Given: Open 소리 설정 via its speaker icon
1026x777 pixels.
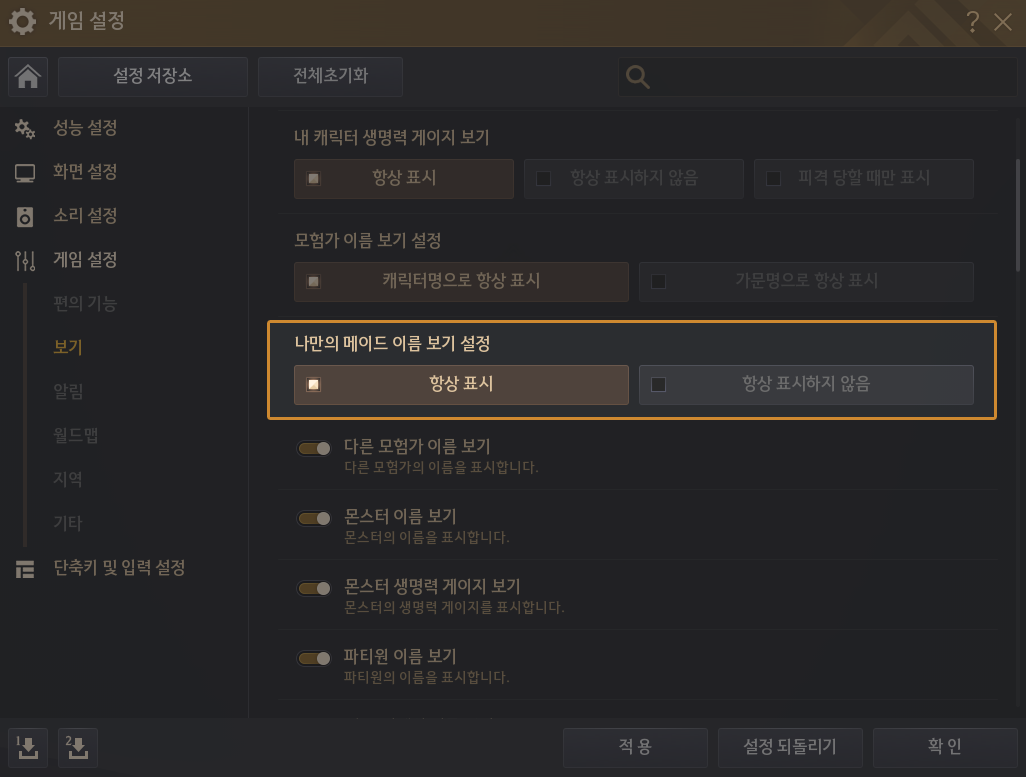Looking at the screenshot, I should (x=25, y=216).
